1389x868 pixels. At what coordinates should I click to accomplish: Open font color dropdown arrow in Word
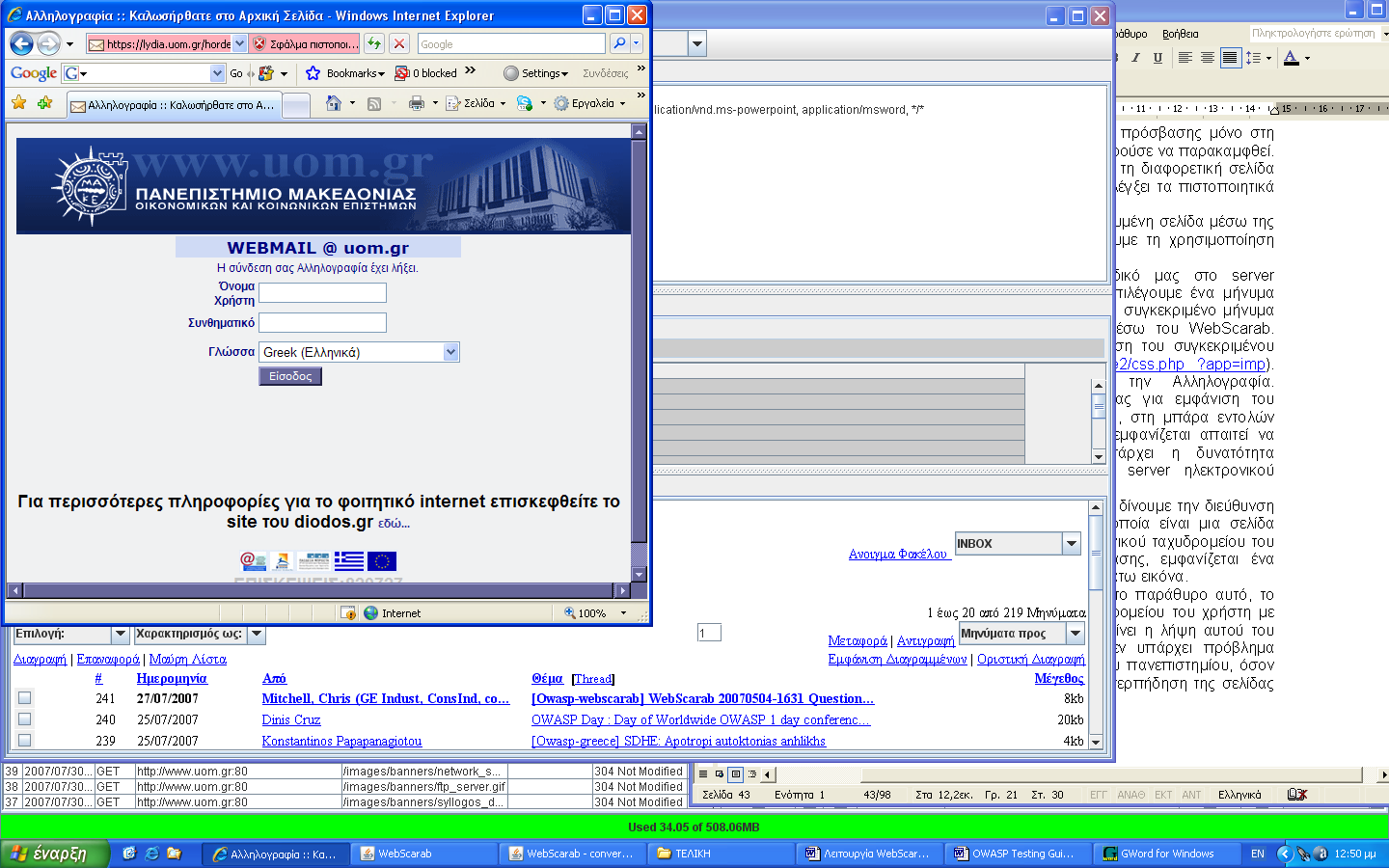(1307, 58)
